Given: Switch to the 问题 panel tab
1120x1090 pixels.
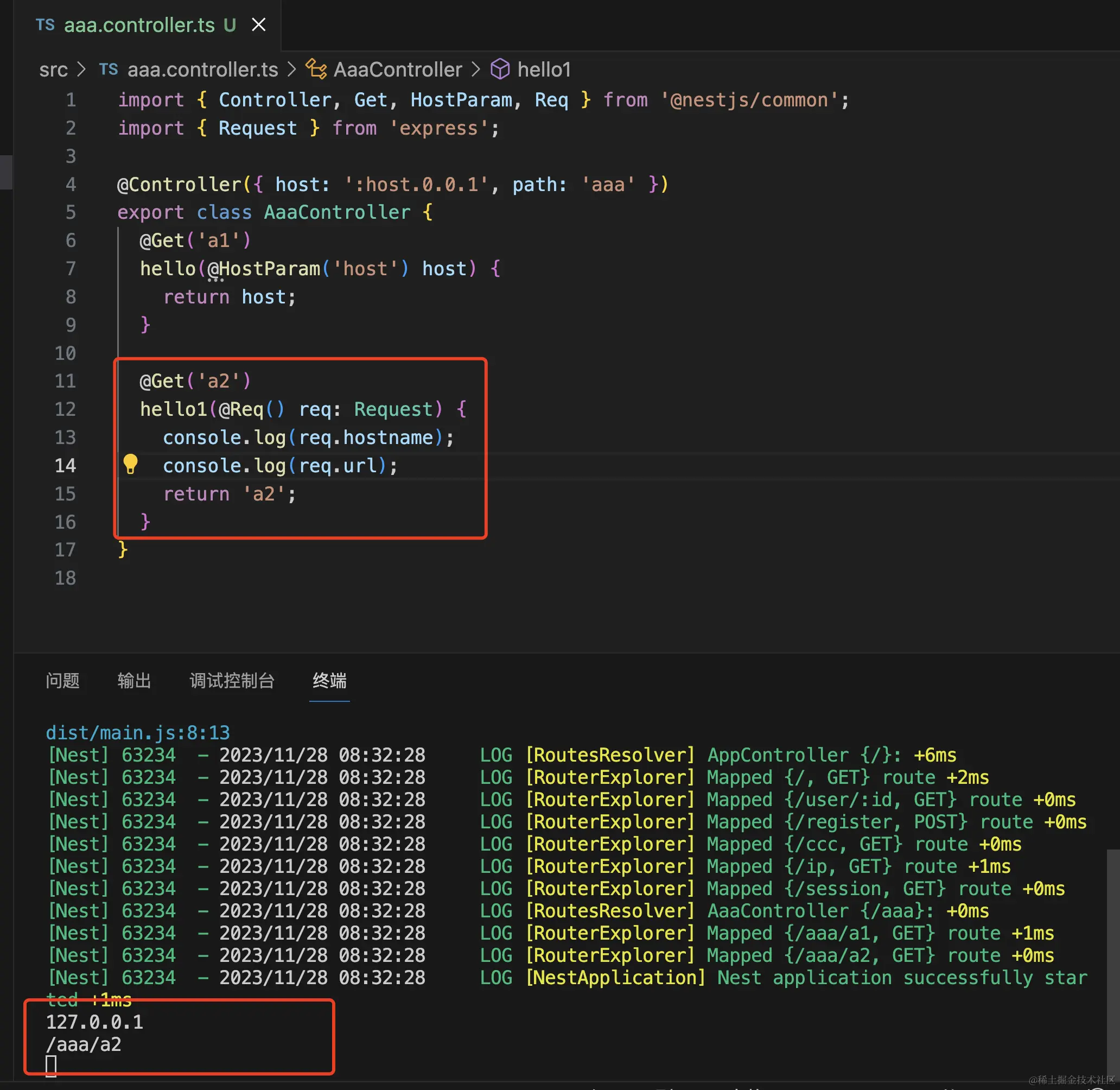Looking at the screenshot, I should (62, 680).
